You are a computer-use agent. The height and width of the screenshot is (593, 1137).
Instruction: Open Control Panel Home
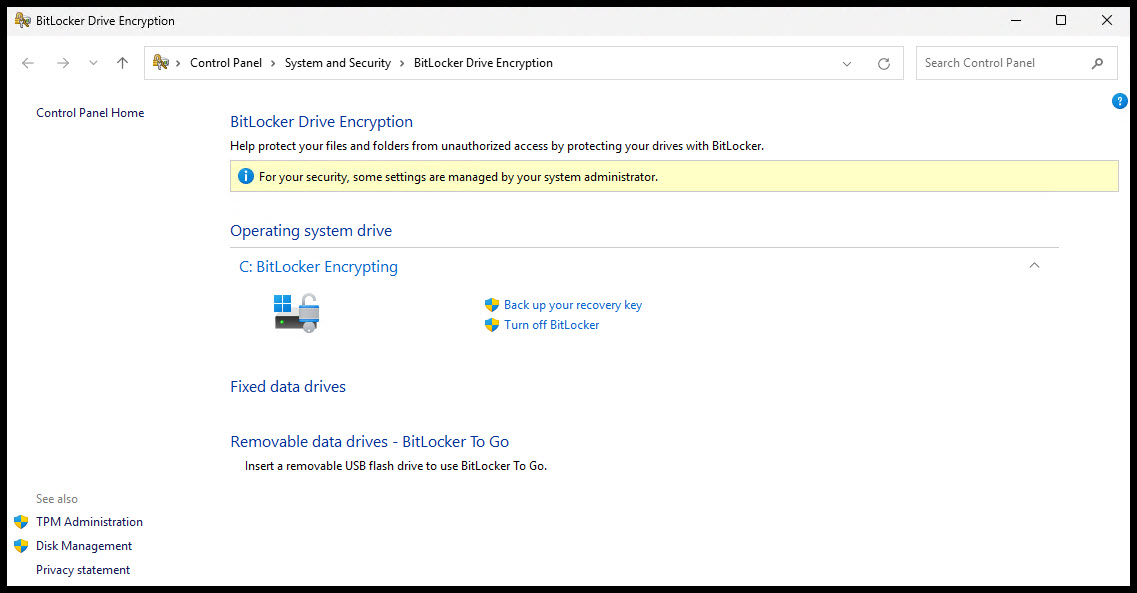89,112
